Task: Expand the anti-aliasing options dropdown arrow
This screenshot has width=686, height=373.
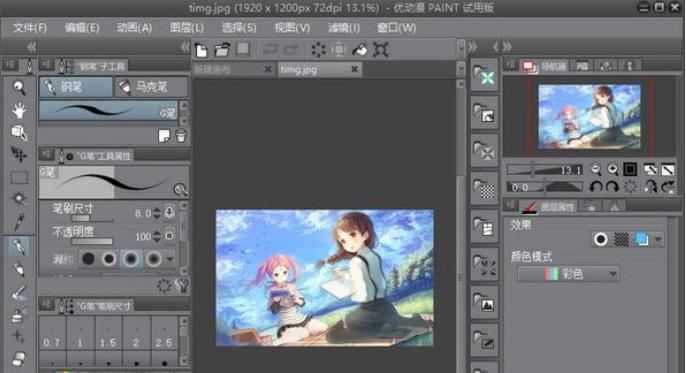Action: tap(170, 259)
